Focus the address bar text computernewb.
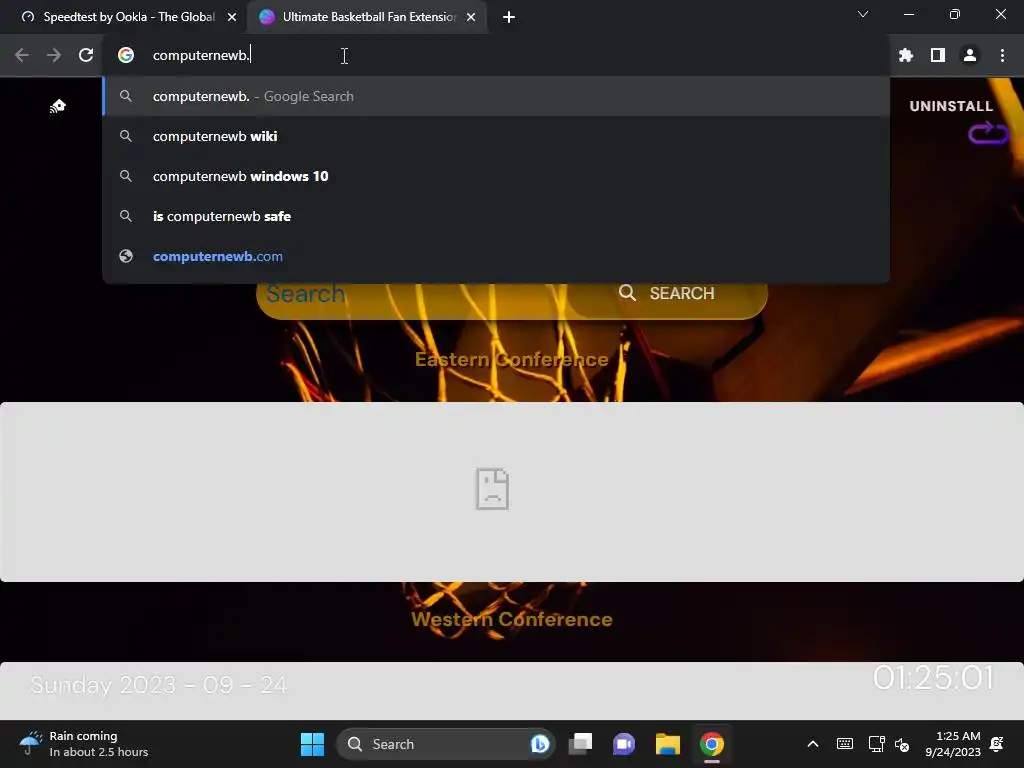The width and height of the screenshot is (1024, 768). (x=201, y=56)
